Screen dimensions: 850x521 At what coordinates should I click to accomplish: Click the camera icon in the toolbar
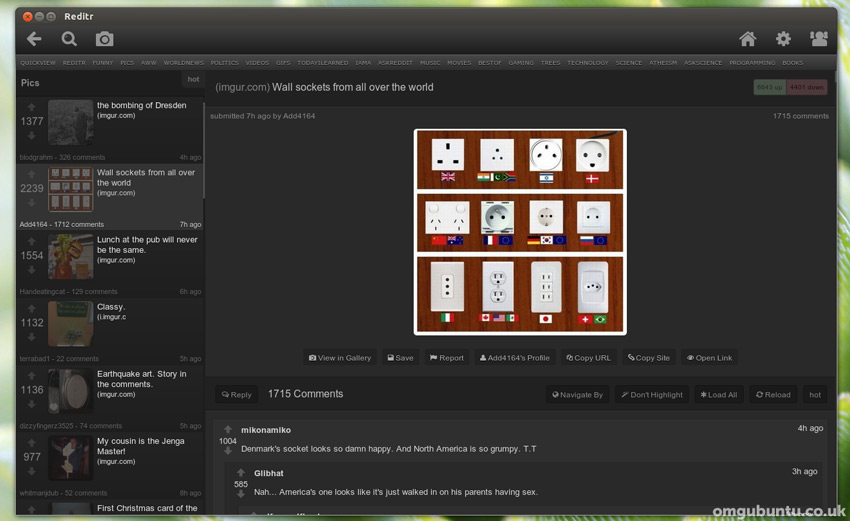[x=104, y=39]
